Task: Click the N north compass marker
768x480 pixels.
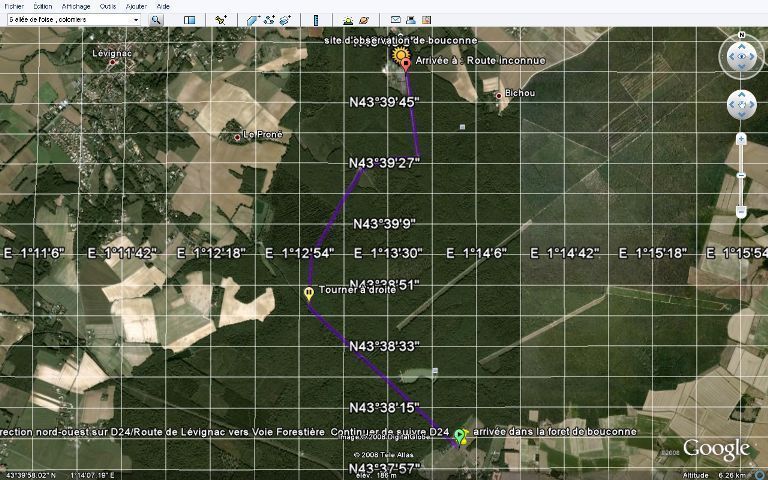Action: coord(742,35)
